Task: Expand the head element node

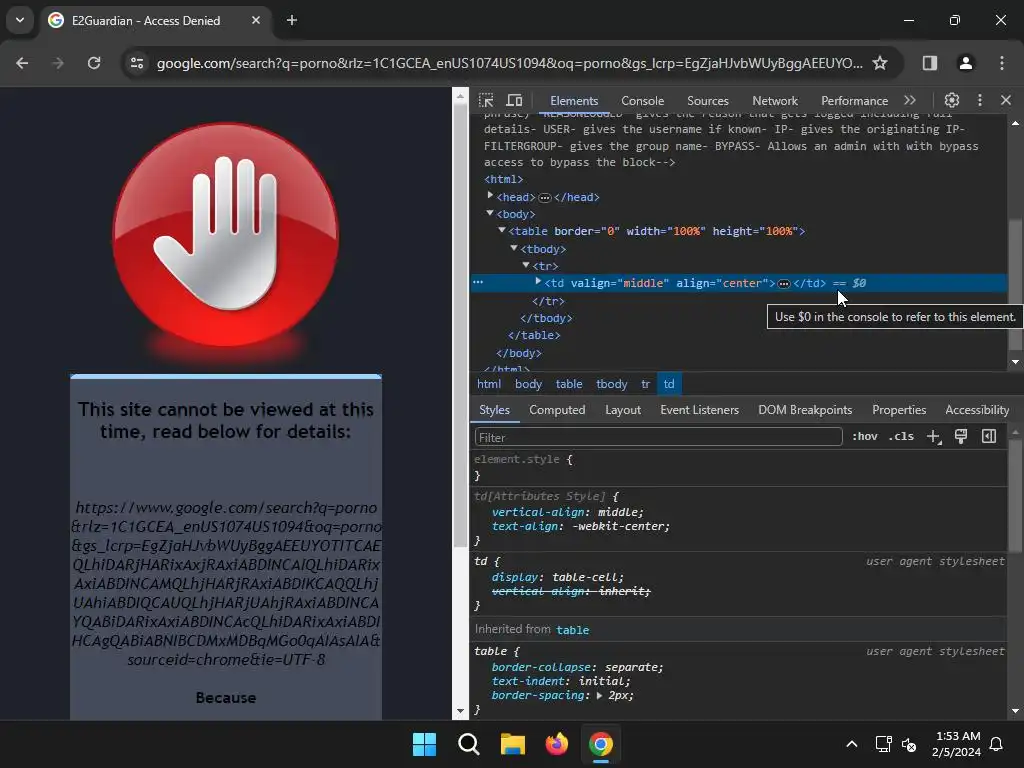Action: click(490, 196)
